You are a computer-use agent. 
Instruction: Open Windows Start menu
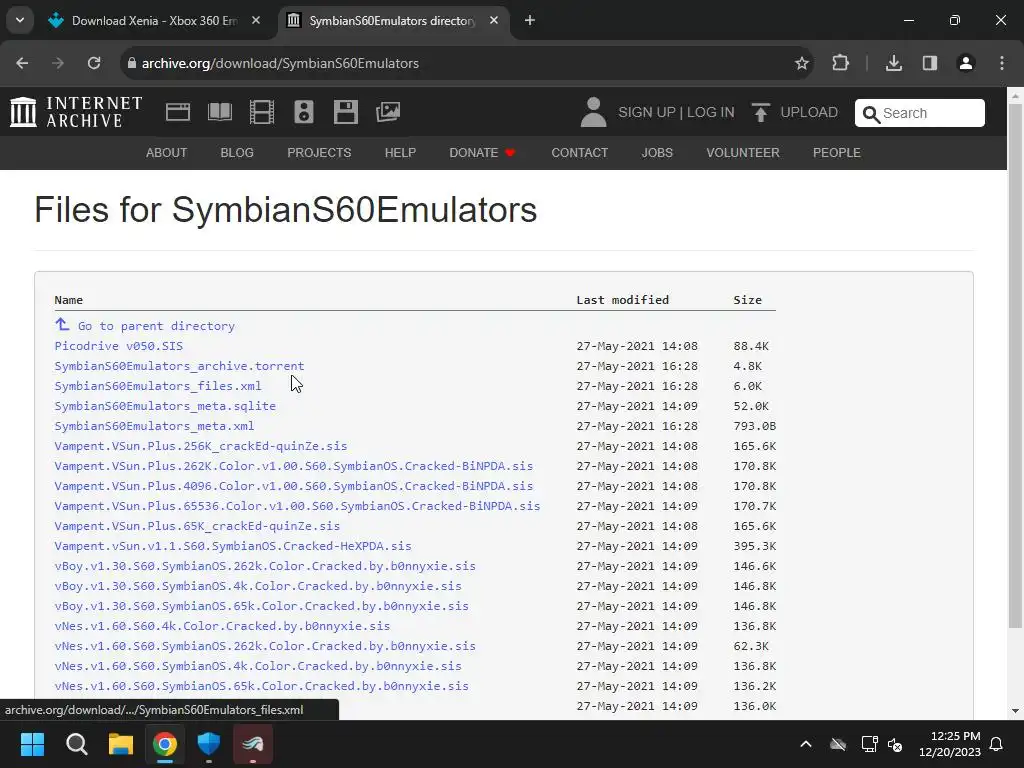point(32,744)
